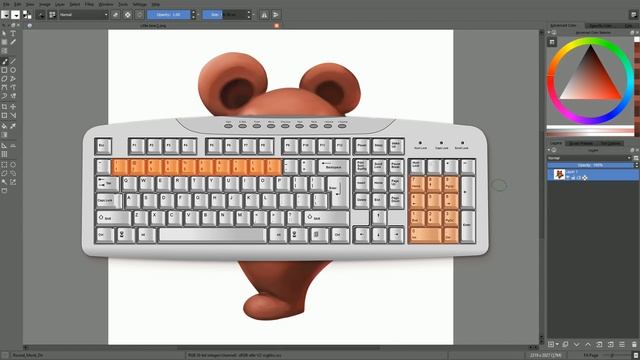The image size is (640, 360).
Task: Open layer properties in Layers docker
Action: click(x=622, y=345)
